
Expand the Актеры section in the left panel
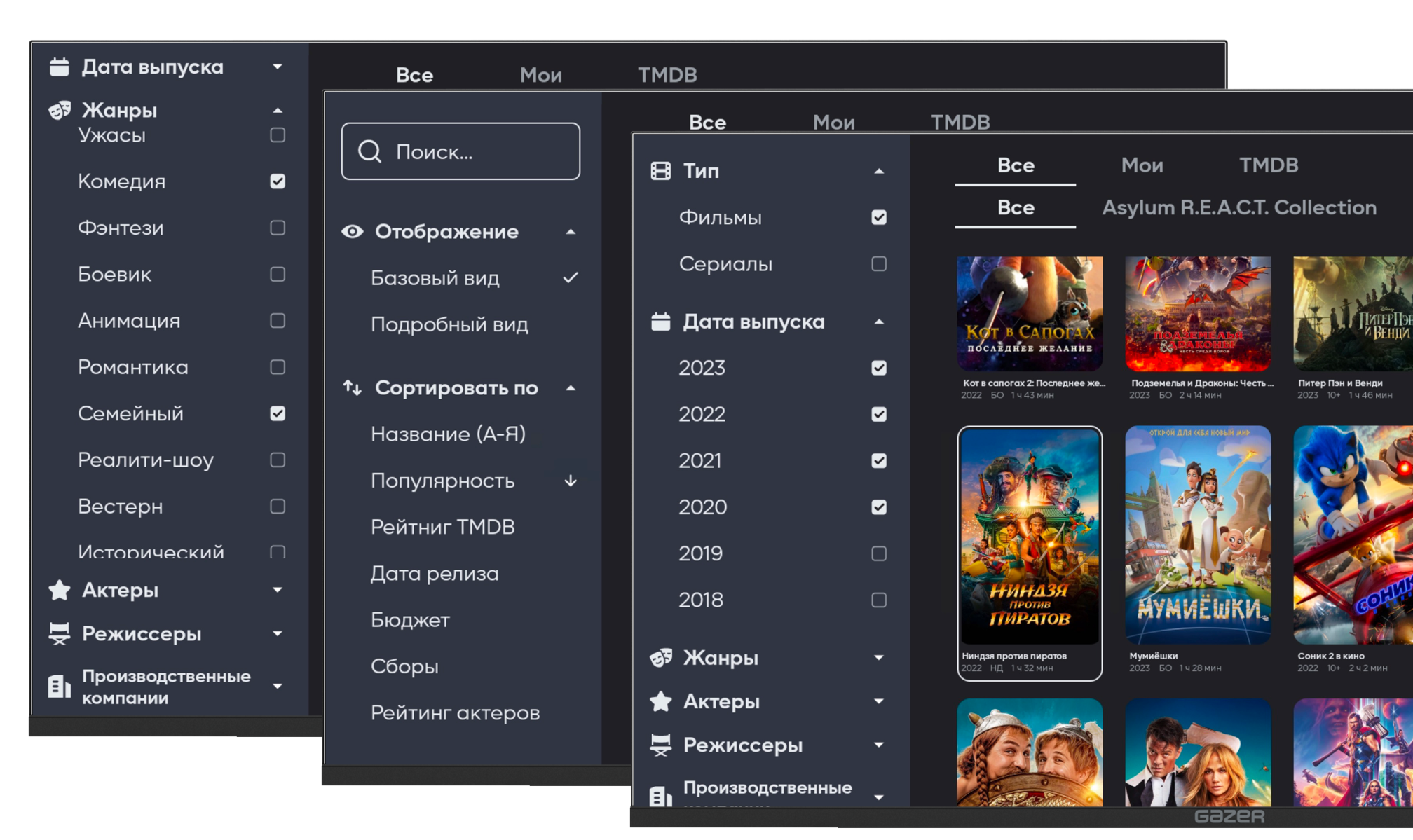[x=278, y=590]
